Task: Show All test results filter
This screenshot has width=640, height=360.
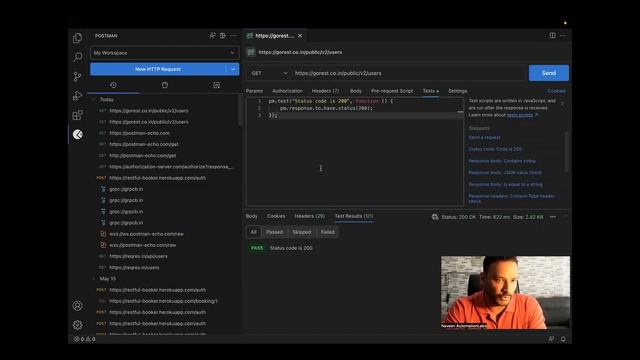Action: pyautogui.click(x=253, y=232)
